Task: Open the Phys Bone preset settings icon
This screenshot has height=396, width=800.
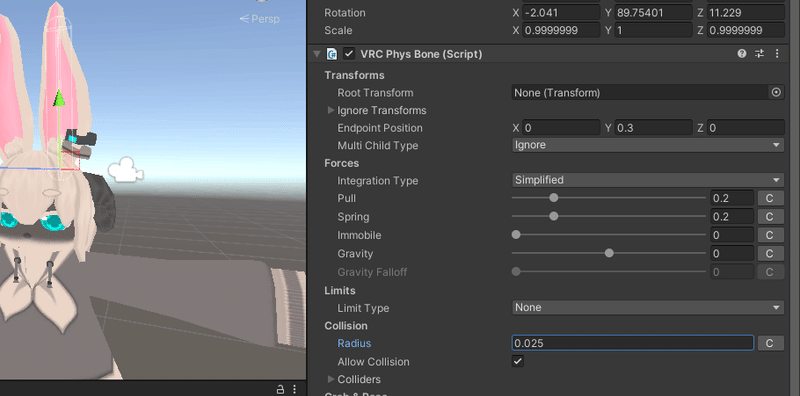Action: pos(760,54)
